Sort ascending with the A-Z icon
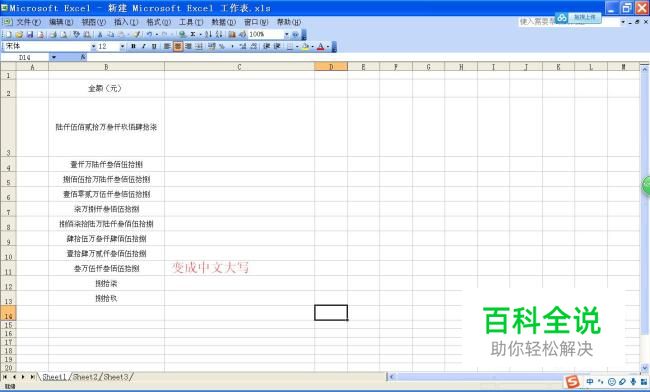Viewport: 650px width, 392px height. point(208,35)
